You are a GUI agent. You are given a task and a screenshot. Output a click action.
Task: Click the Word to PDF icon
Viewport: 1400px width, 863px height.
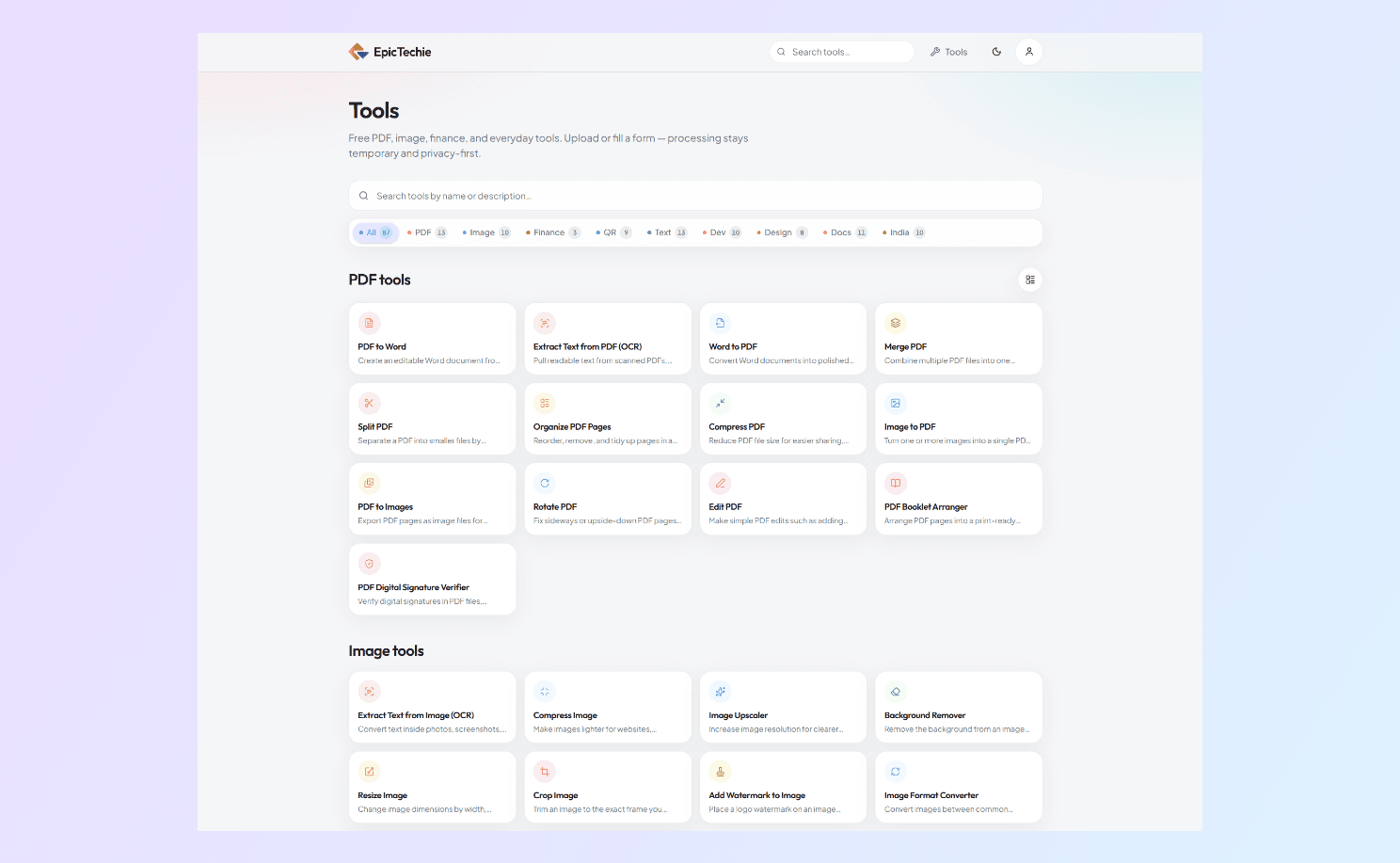720,323
